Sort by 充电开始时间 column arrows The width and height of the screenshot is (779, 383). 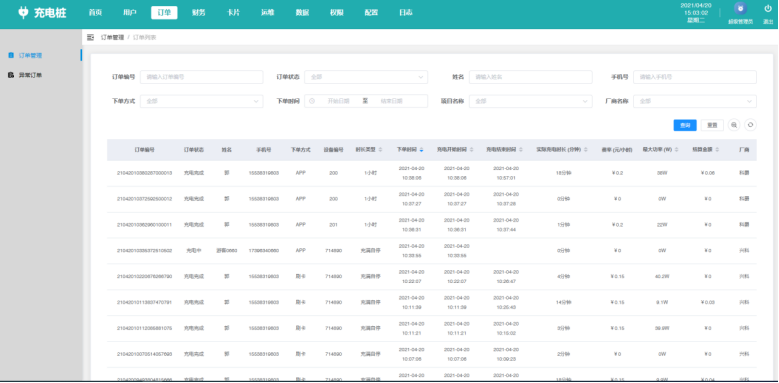point(471,150)
